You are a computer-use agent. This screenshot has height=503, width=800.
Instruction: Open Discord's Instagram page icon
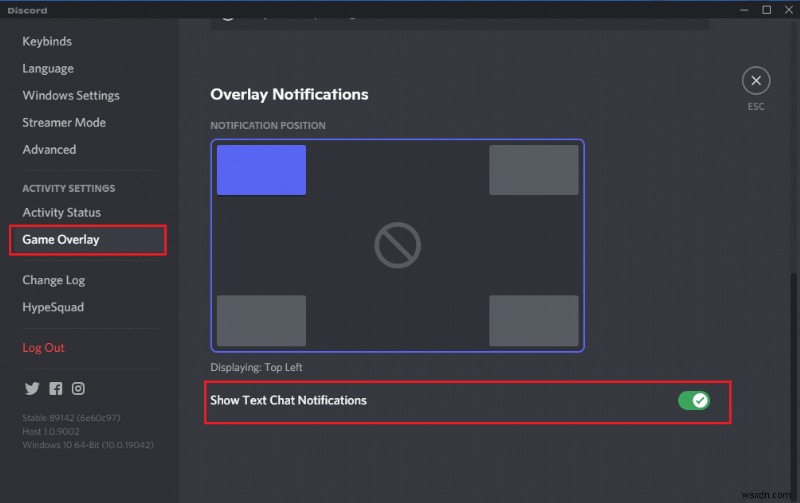click(x=78, y=389)
